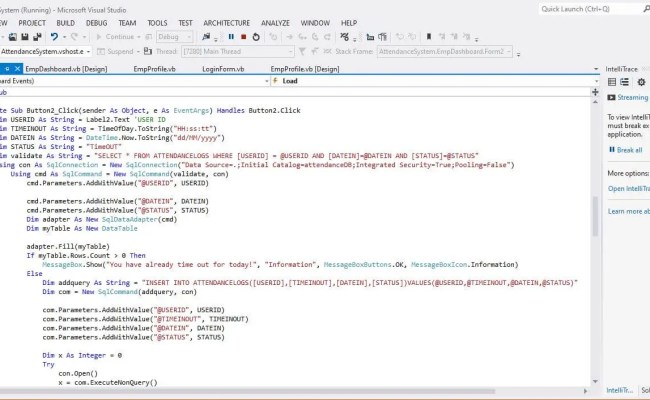This screenshot has height=400, width=650.
Task: Click the scroll-down arrow of the editor
Action: [x=595, y=381]
